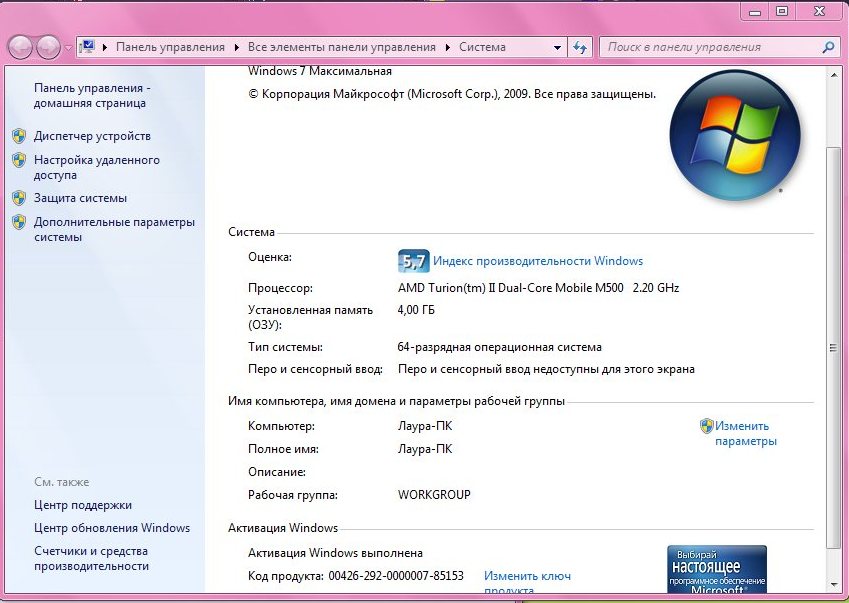Select the 4,00 ГБ memory value
Screen dimensions: 849x603
[x=416, y=310]
